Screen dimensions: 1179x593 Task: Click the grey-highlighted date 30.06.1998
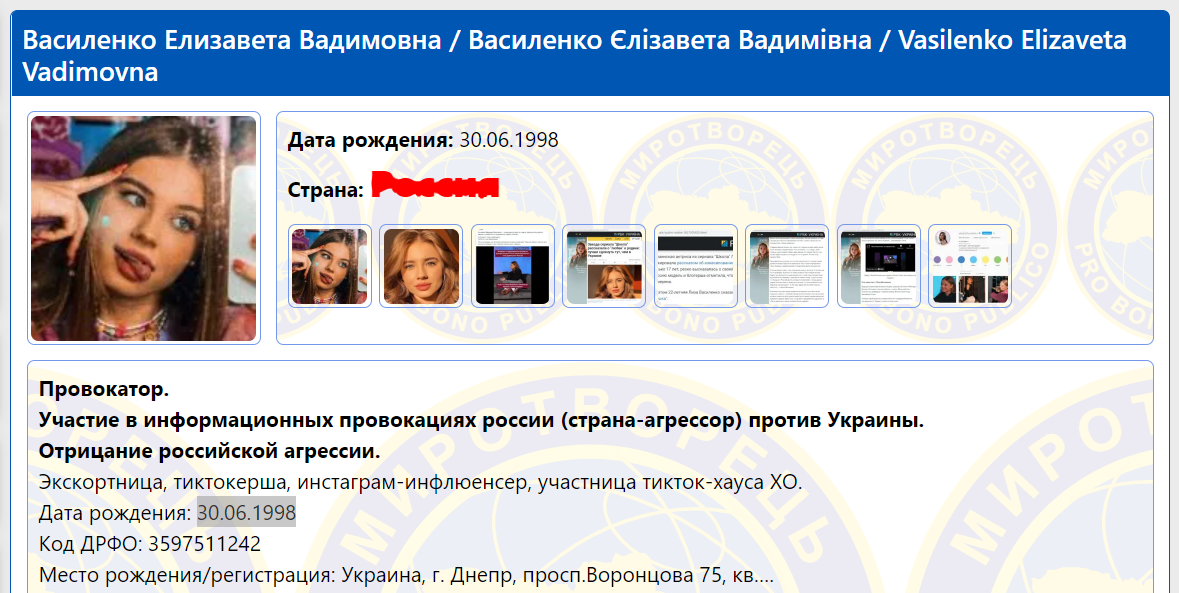pyautogui.click(x=247, y=513)
